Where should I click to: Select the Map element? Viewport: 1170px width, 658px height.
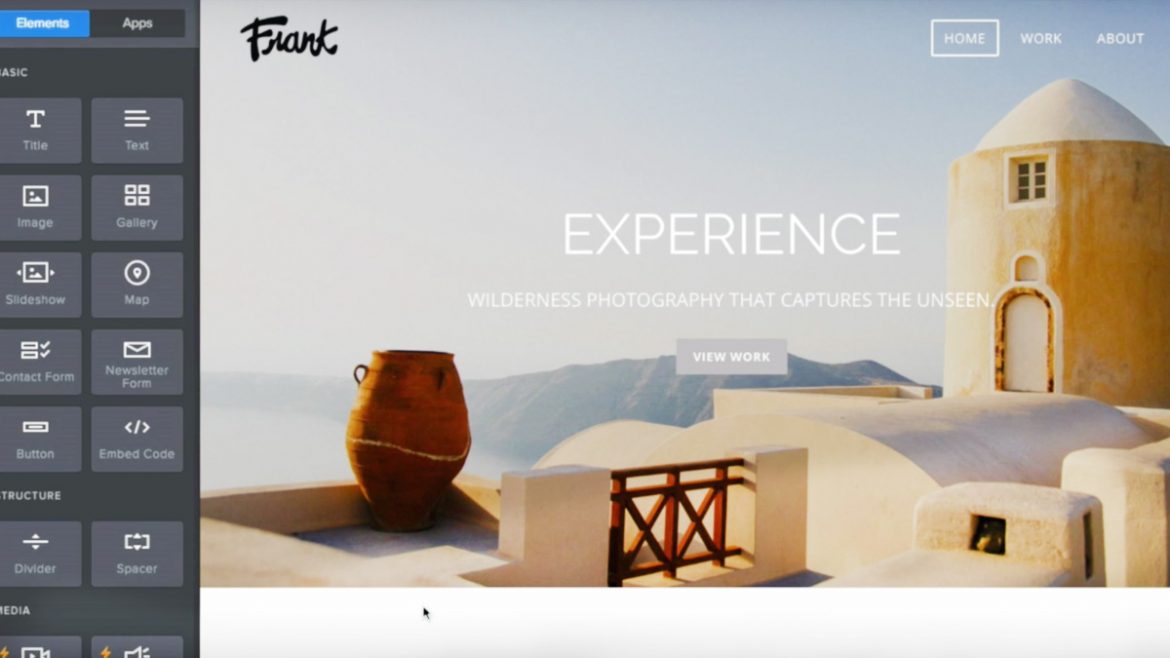tap(137, 284)
